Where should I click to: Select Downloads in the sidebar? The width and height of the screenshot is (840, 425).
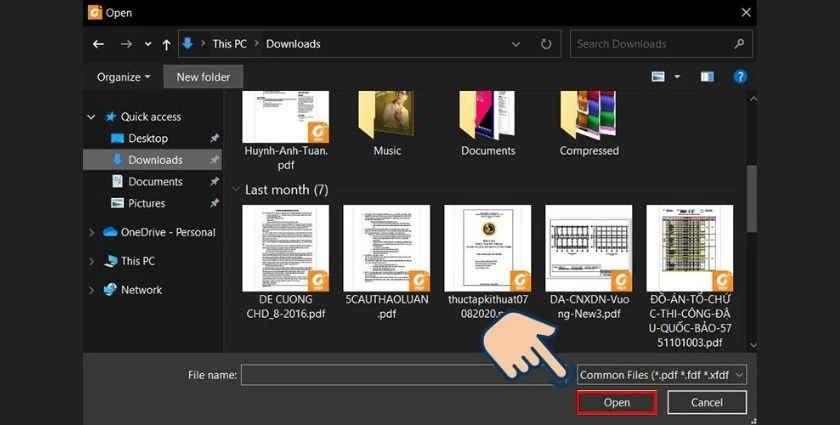click(x=152, y=160)
